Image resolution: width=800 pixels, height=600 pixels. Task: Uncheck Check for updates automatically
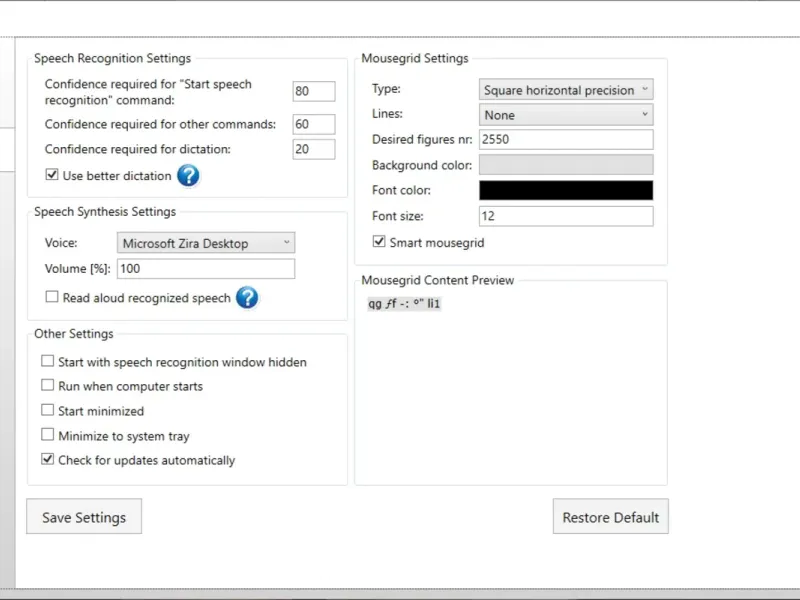[48, 460]
